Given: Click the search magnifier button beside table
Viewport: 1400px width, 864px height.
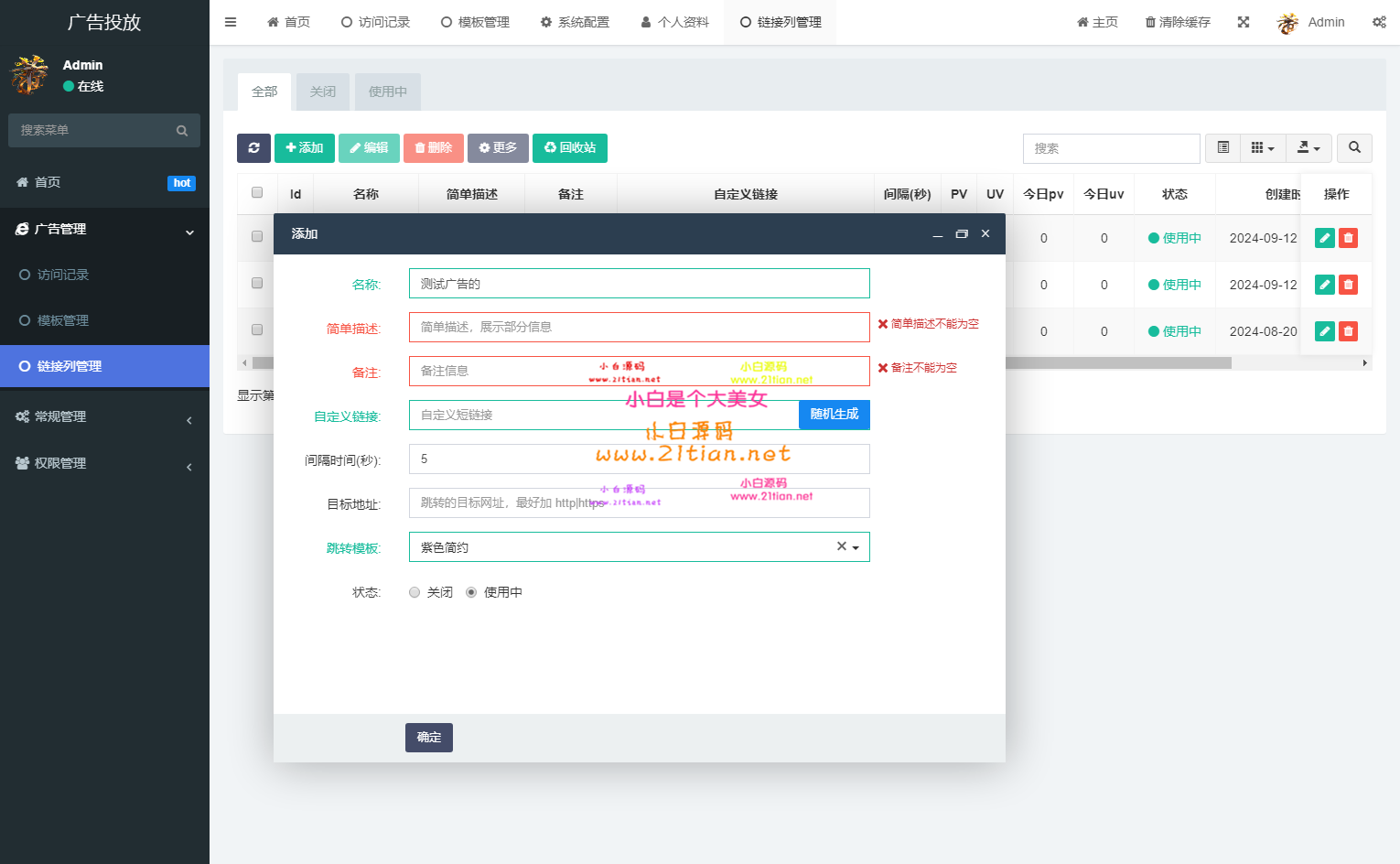Looking at the screenshot, I should pos(1354,148).
